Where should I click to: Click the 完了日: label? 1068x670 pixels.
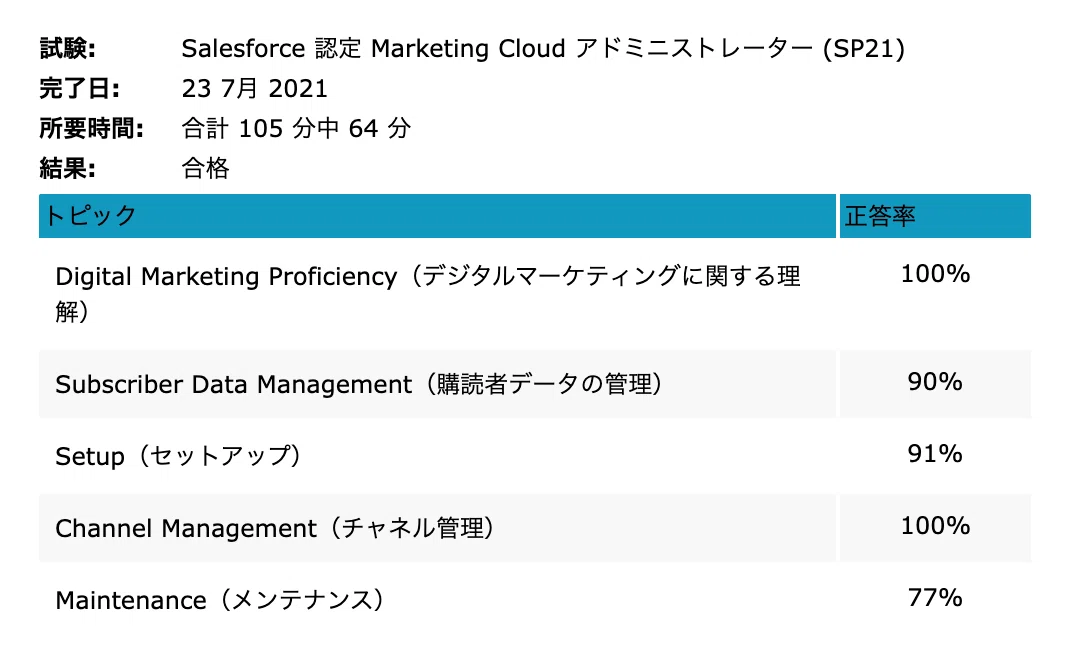80,89
